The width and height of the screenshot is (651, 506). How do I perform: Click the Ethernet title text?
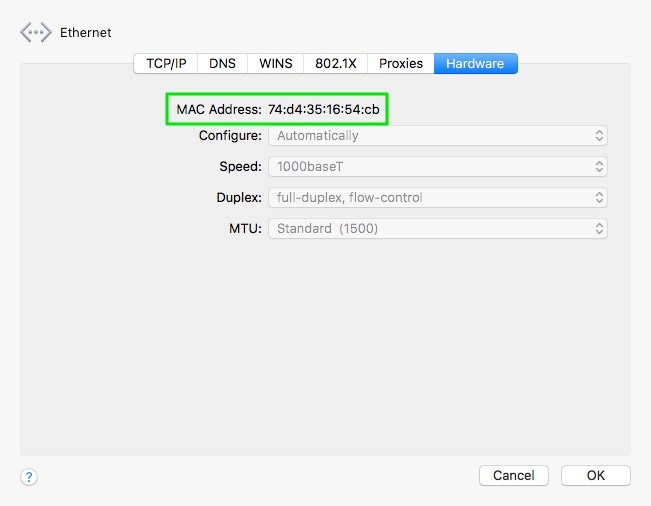pos(85,32)
